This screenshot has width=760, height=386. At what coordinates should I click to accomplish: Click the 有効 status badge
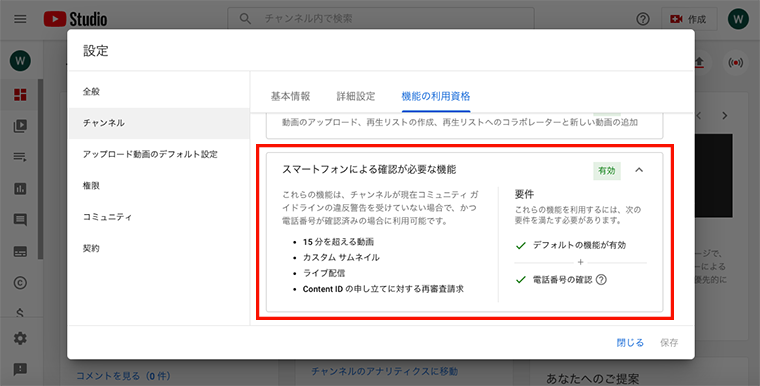[x=607, y=171]
